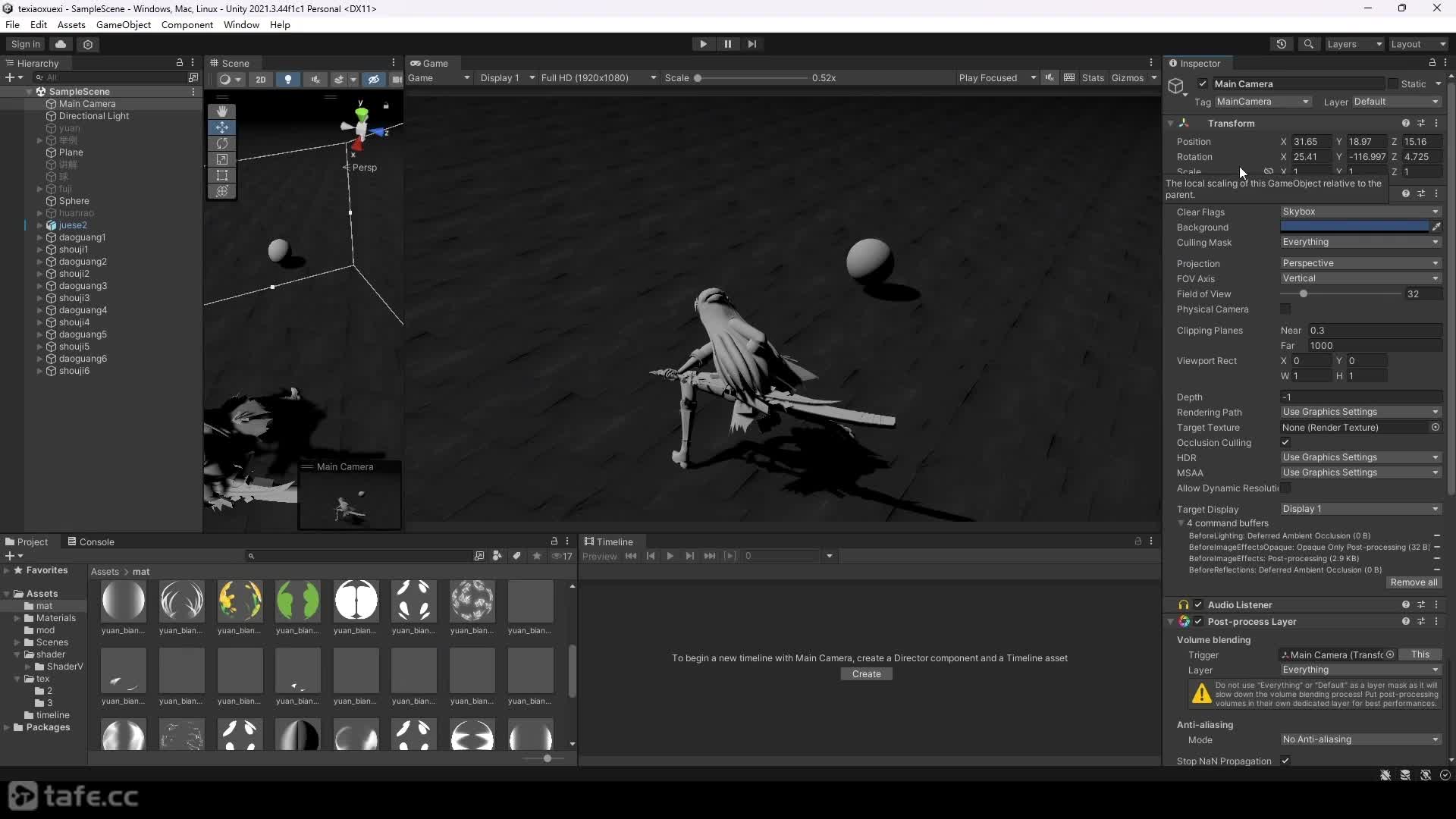Image resolution: width=1456 pixels, height=819 pixels.
Task: Go to timeline beginning button
Action: [631, 556]
